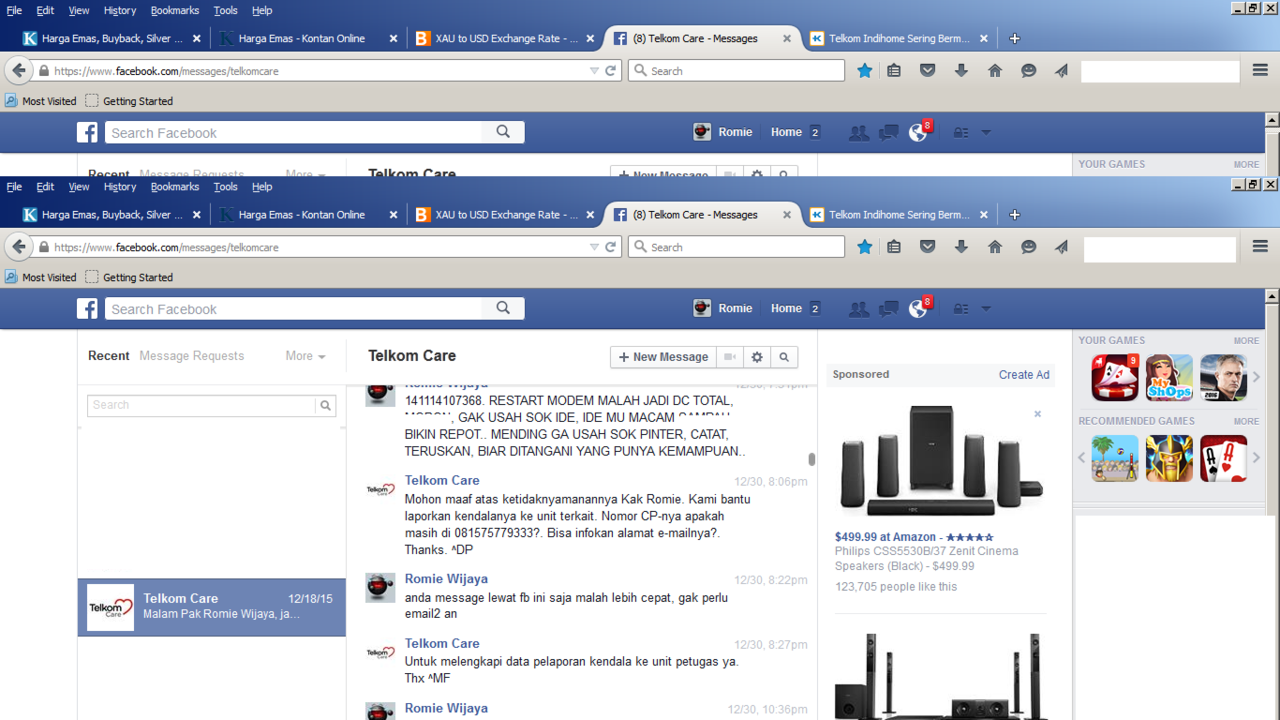The width and height of the screenshot is (1280, 720).
Task: Open Telkom Care conversation dated 12/18/15
Action: click(212, 607)
